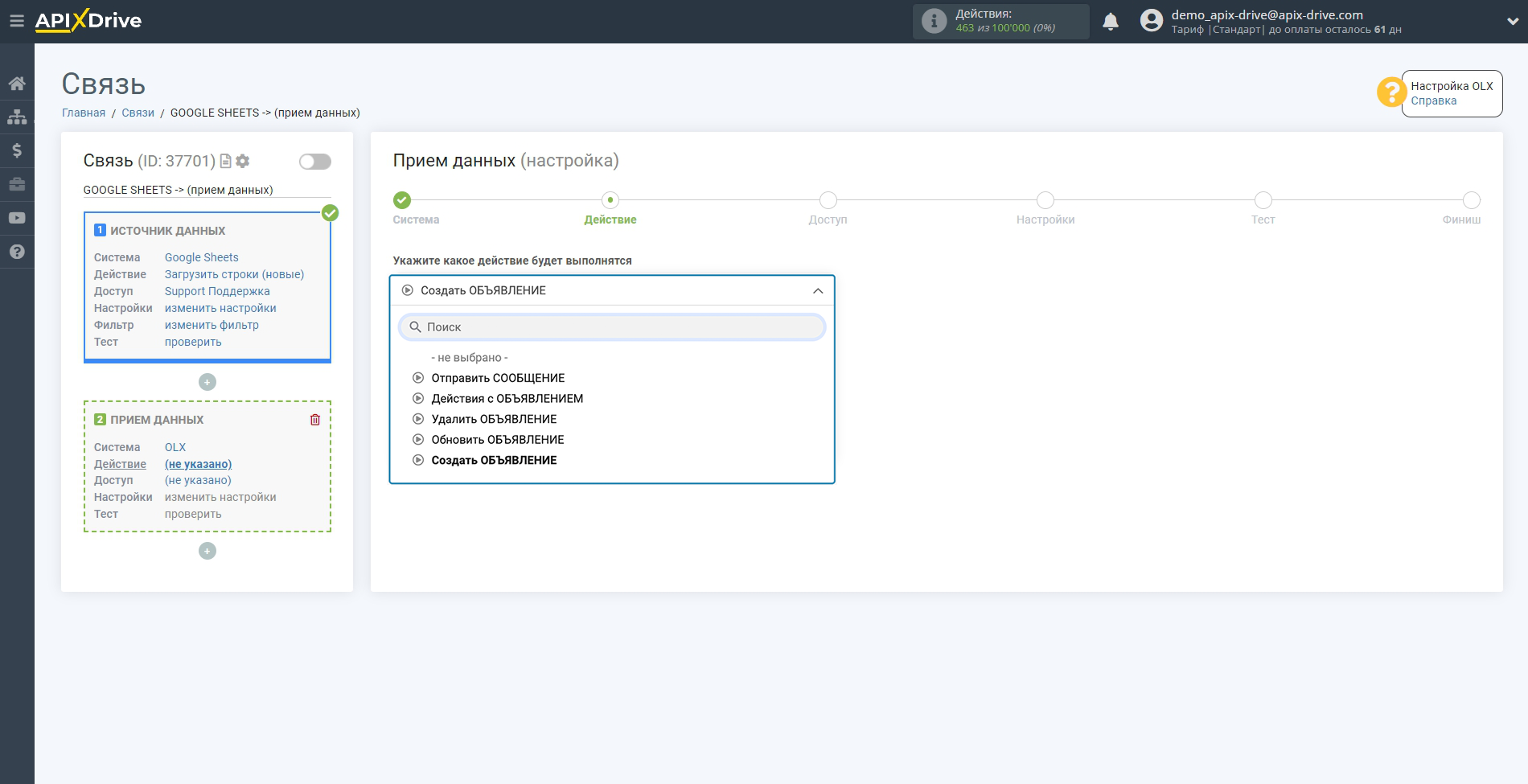Click the green source check badge
Screen dimensions: 1528x784
(331, 213)
